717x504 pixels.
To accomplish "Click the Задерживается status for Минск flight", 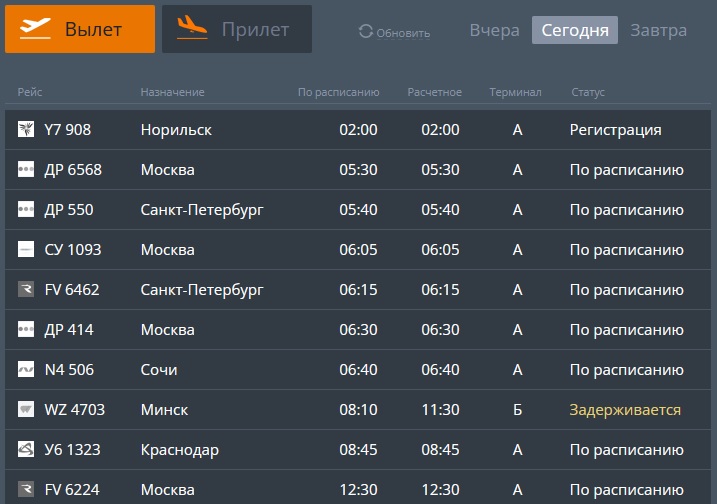I will coord(625,410).
